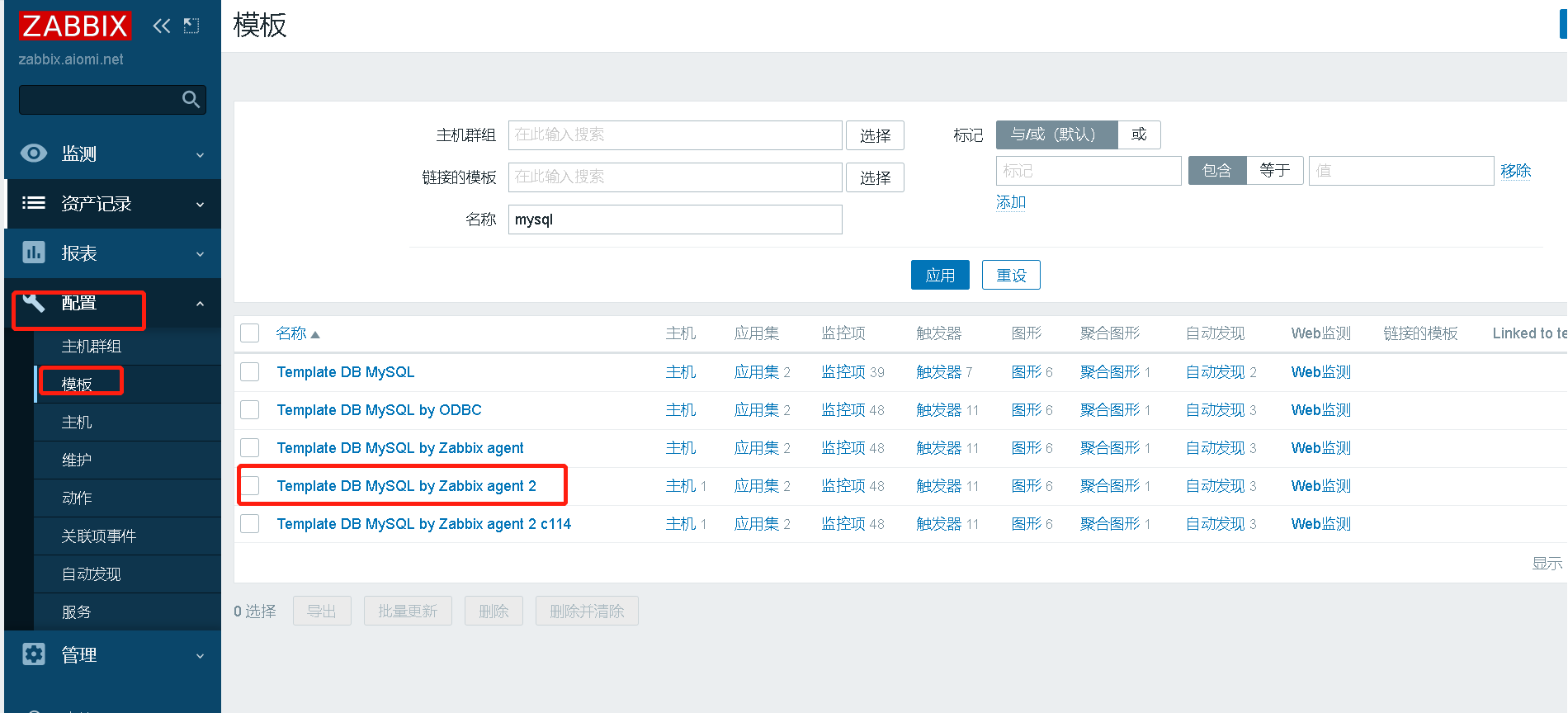Click the 配置 wrench icon
The height and width of the screenshot is (713, 1568).
point(34,303)
